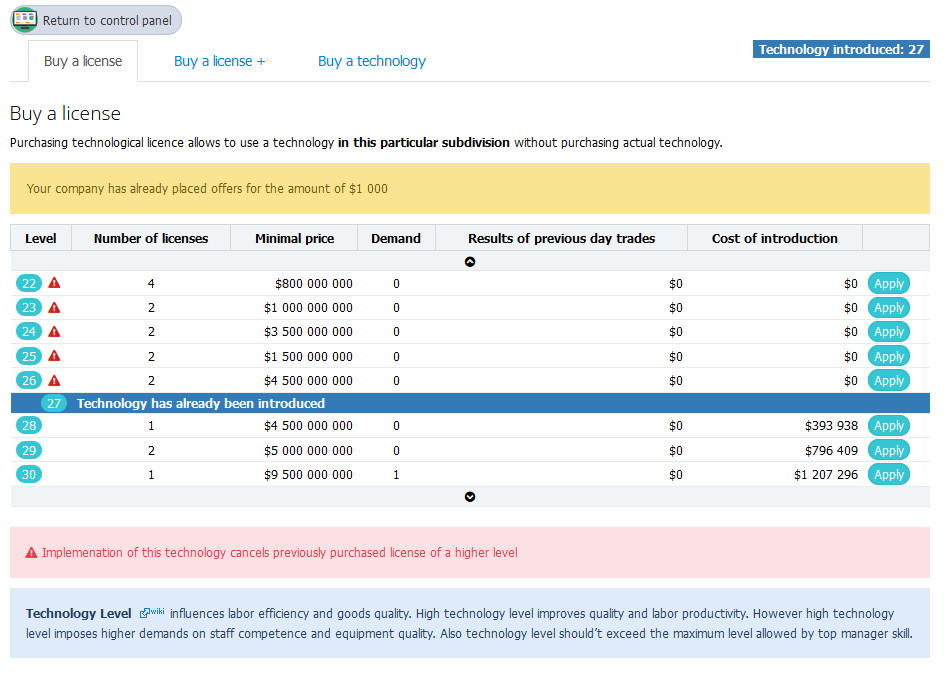Viewport: 944px width, 692px height.
Task: Click license count 4 on level 22 row
Action: point(151,283)
